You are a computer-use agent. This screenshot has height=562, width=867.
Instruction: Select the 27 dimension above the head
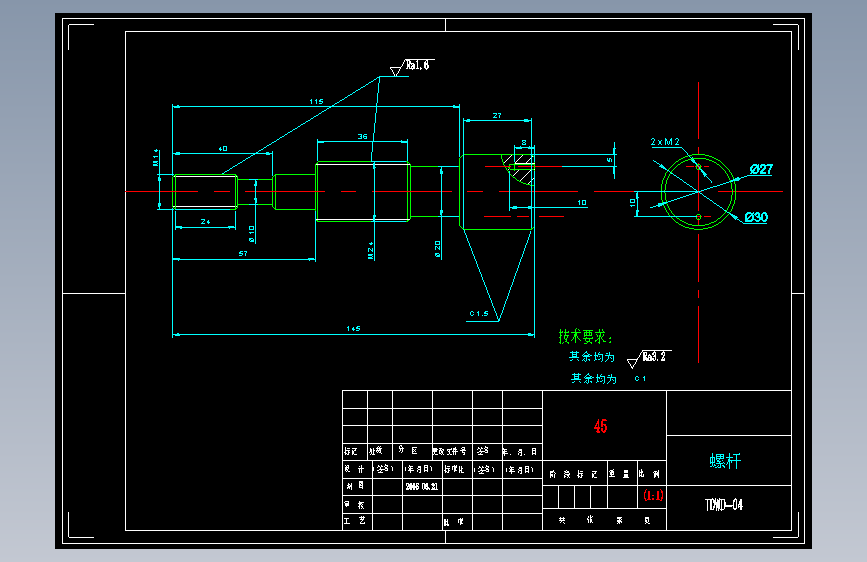(497, 116)
